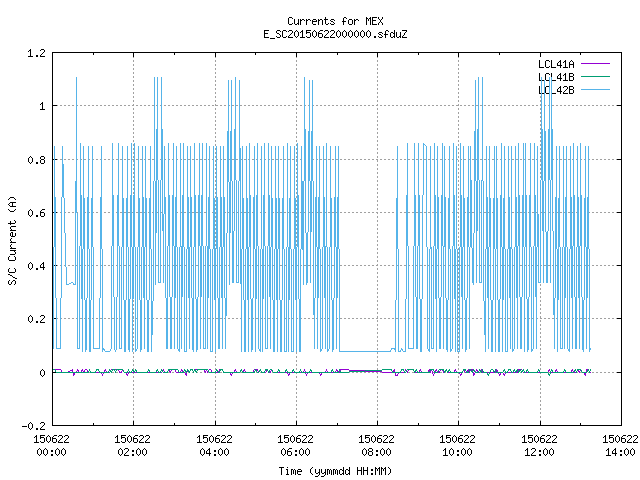Click the x-axis tick 150622 00:00
This screenshot has height=480, width=640.
point(51,446)
